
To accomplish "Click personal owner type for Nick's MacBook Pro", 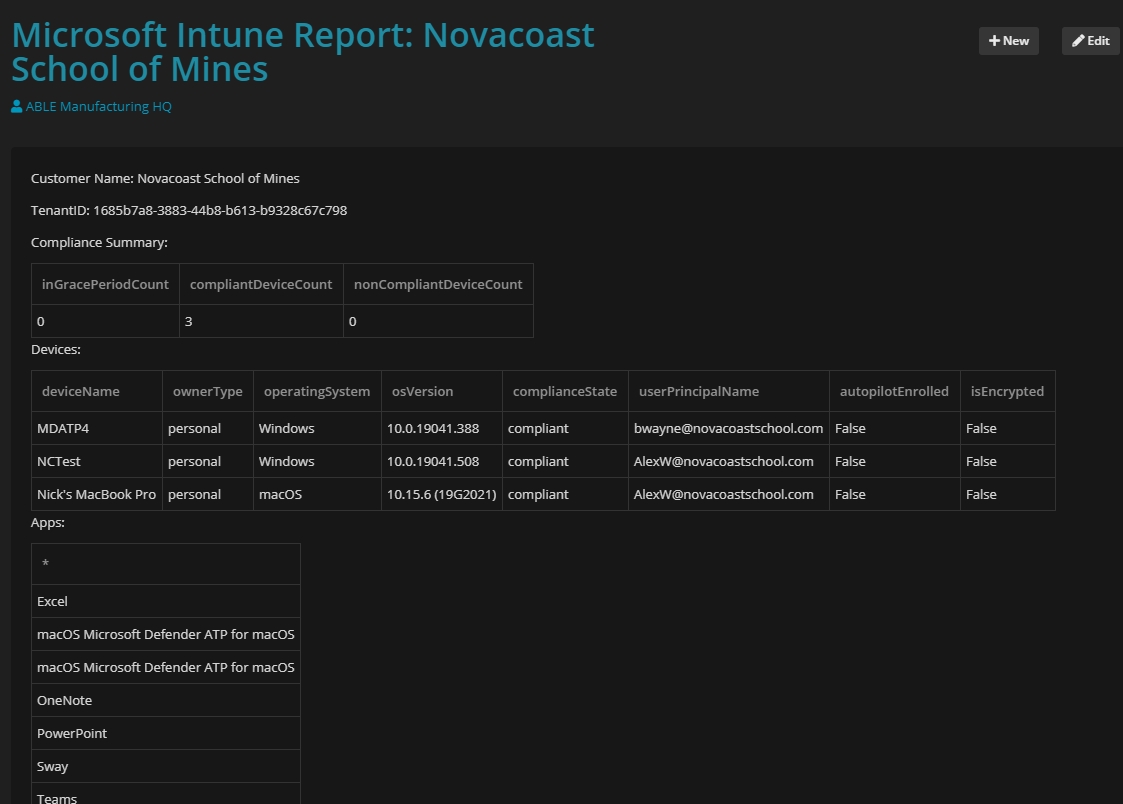I will [208, 494].
